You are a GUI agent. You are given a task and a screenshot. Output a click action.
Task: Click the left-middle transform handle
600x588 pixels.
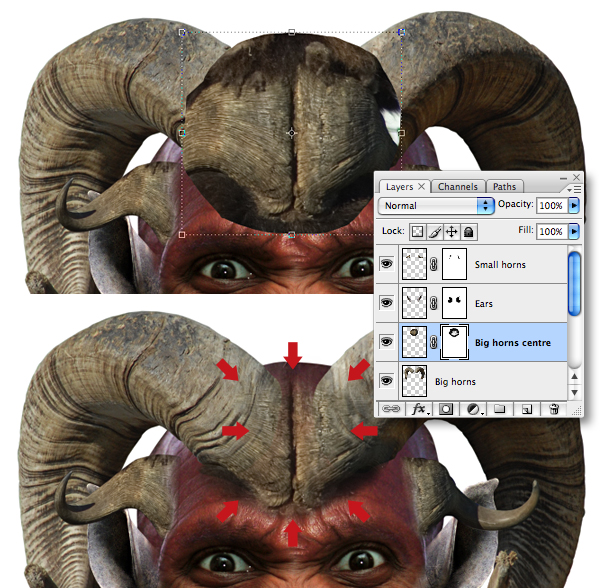[x=182, y=133]
